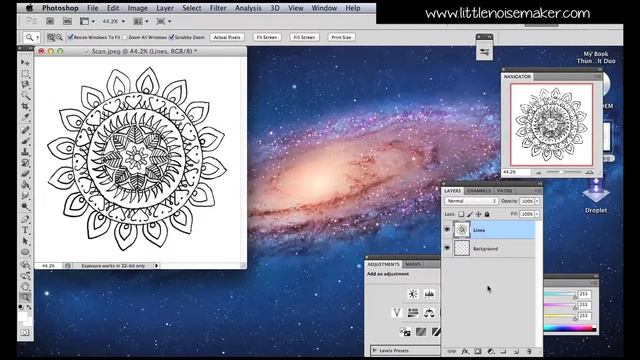Click Zoom Out icon in options bar

pos(59,37)
